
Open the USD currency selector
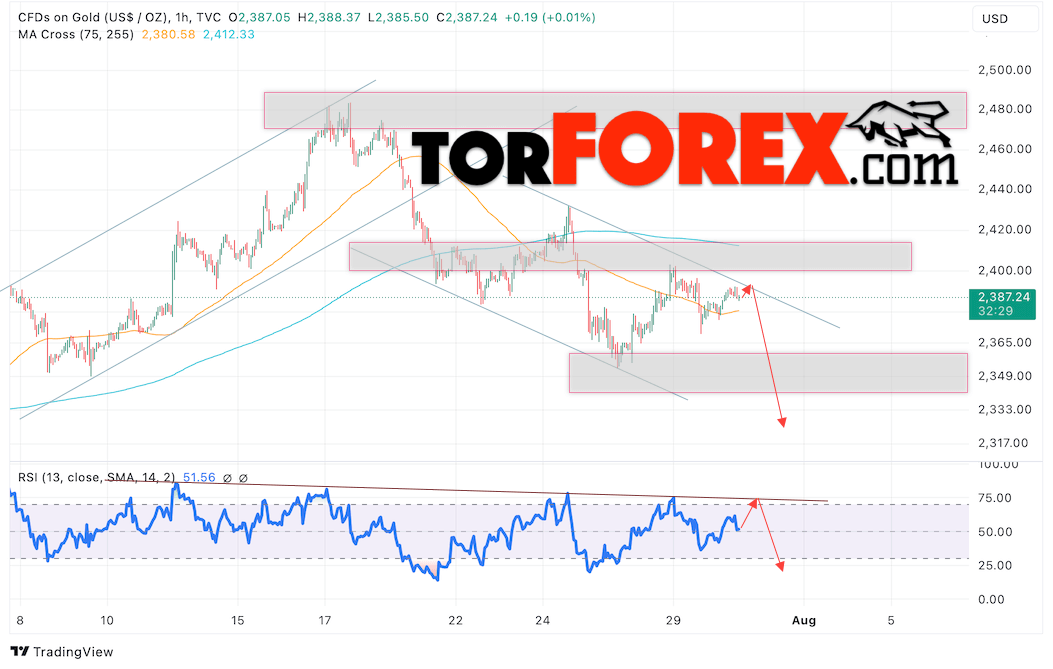[x=1005, y=19]
